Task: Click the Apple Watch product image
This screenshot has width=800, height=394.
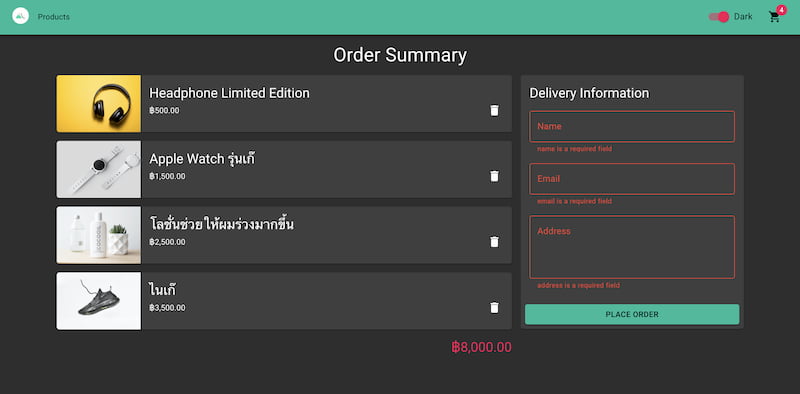Action: click(x=99, y=169)
